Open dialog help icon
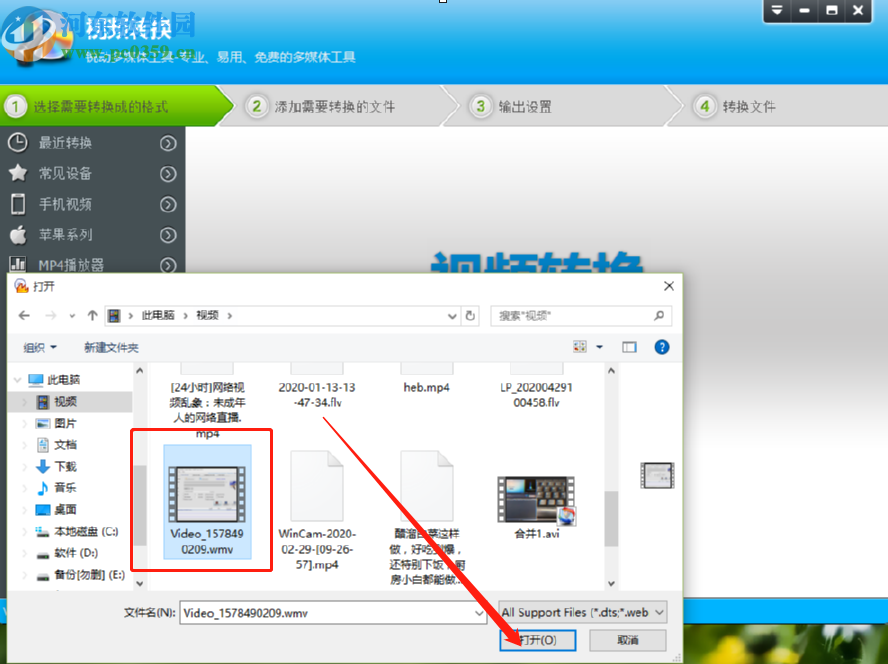Viewport: 888px width, 664px height. [661, 347]
